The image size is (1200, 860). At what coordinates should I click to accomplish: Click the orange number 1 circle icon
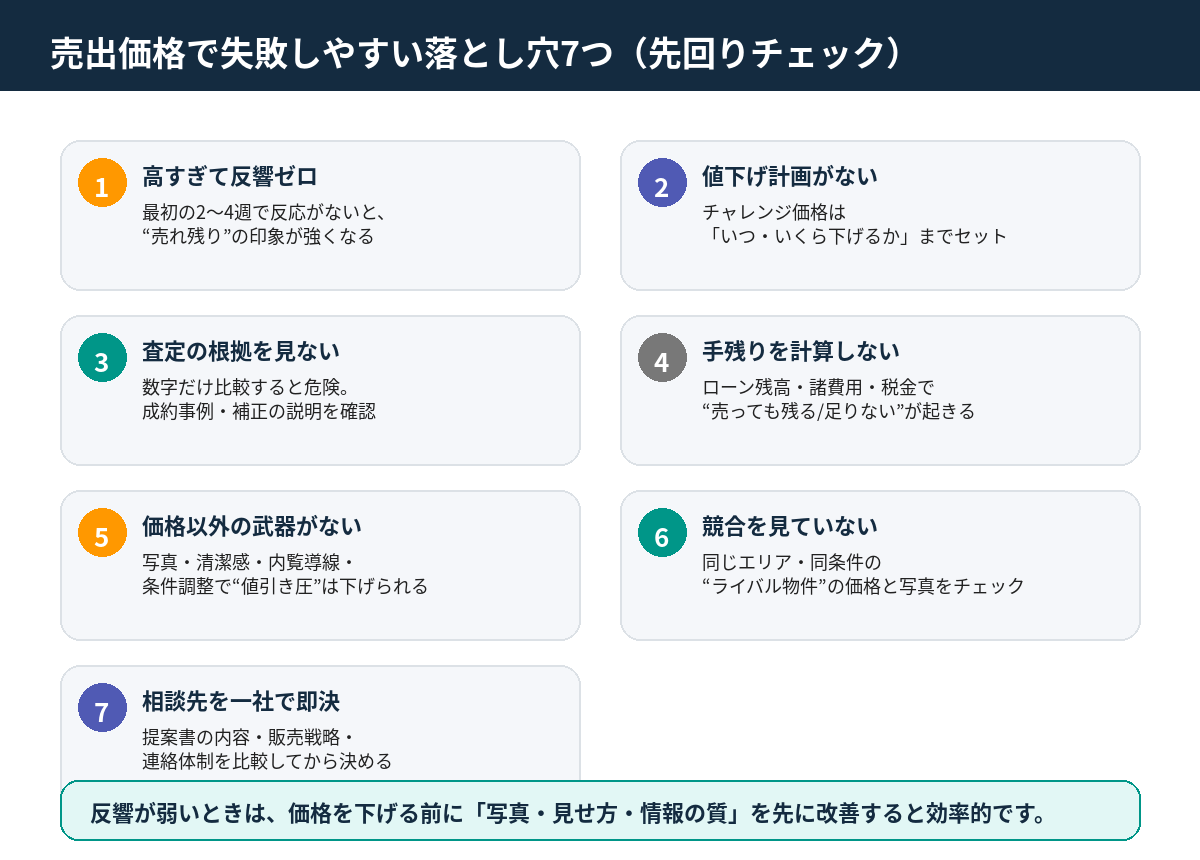coord(102,184)
